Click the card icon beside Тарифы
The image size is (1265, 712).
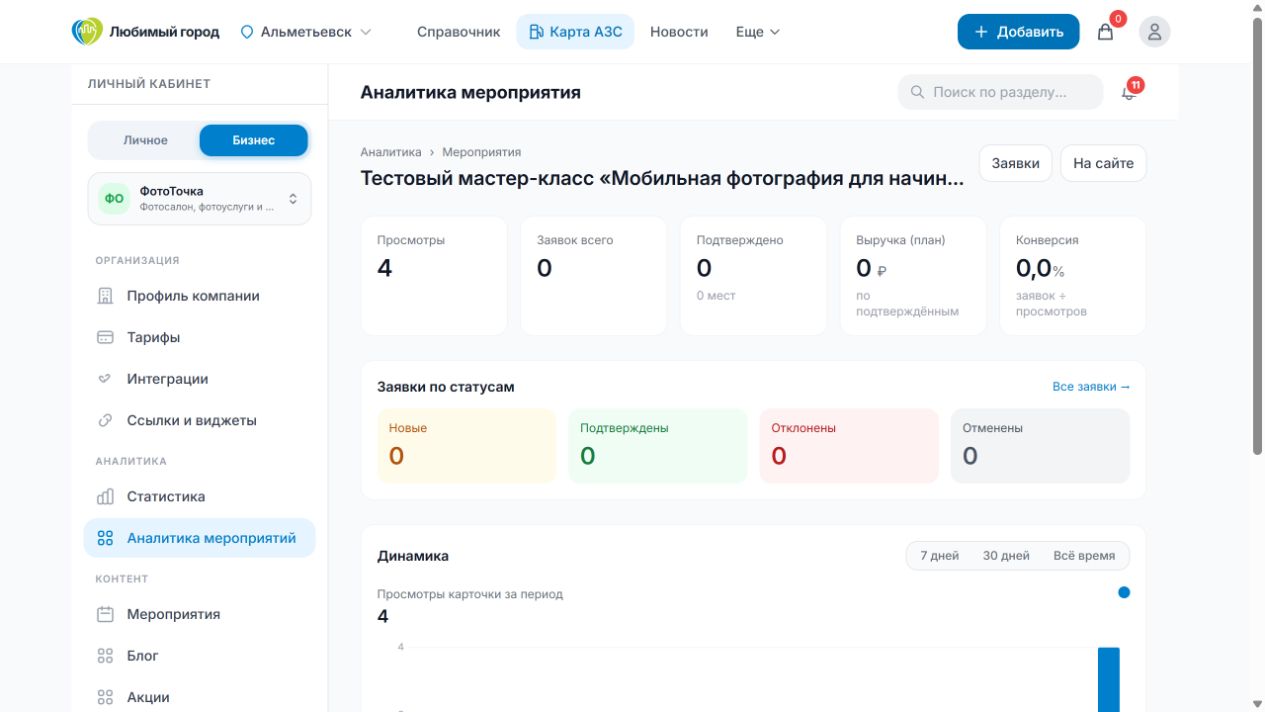pyautogui.click(x=105, y=337)
